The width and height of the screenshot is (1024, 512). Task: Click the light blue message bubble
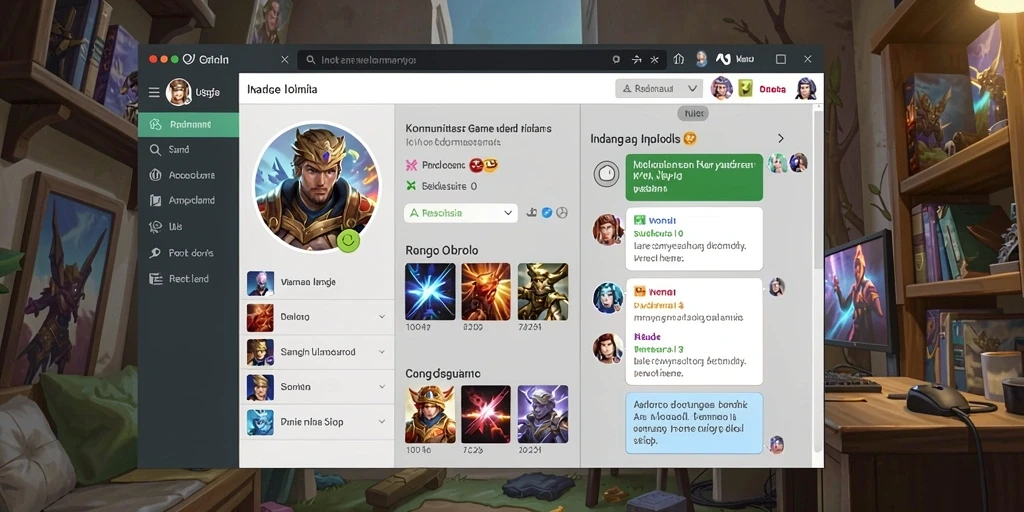[x=694, y=423]
